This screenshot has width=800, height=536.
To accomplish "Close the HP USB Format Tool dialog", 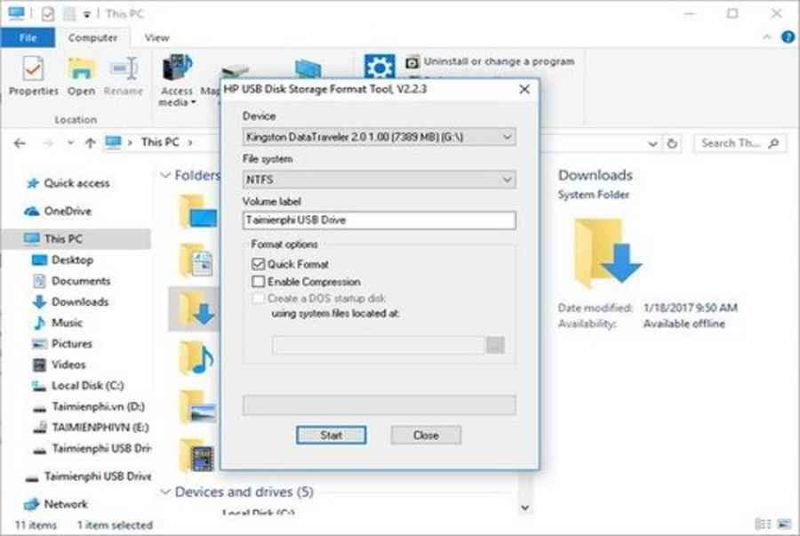I will tap(524, 89).
